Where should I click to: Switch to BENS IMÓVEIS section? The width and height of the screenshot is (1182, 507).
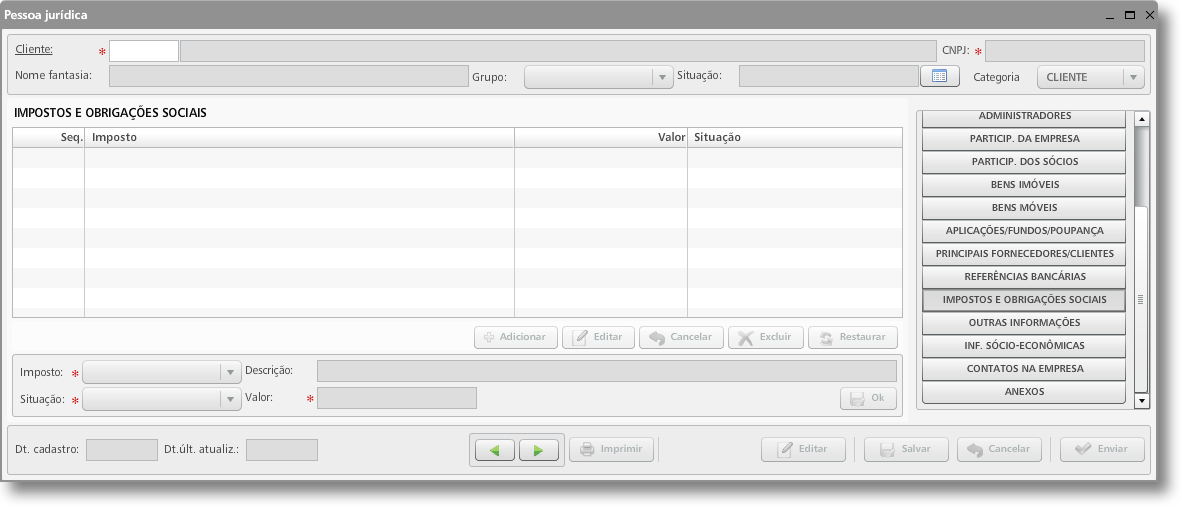1024,185
